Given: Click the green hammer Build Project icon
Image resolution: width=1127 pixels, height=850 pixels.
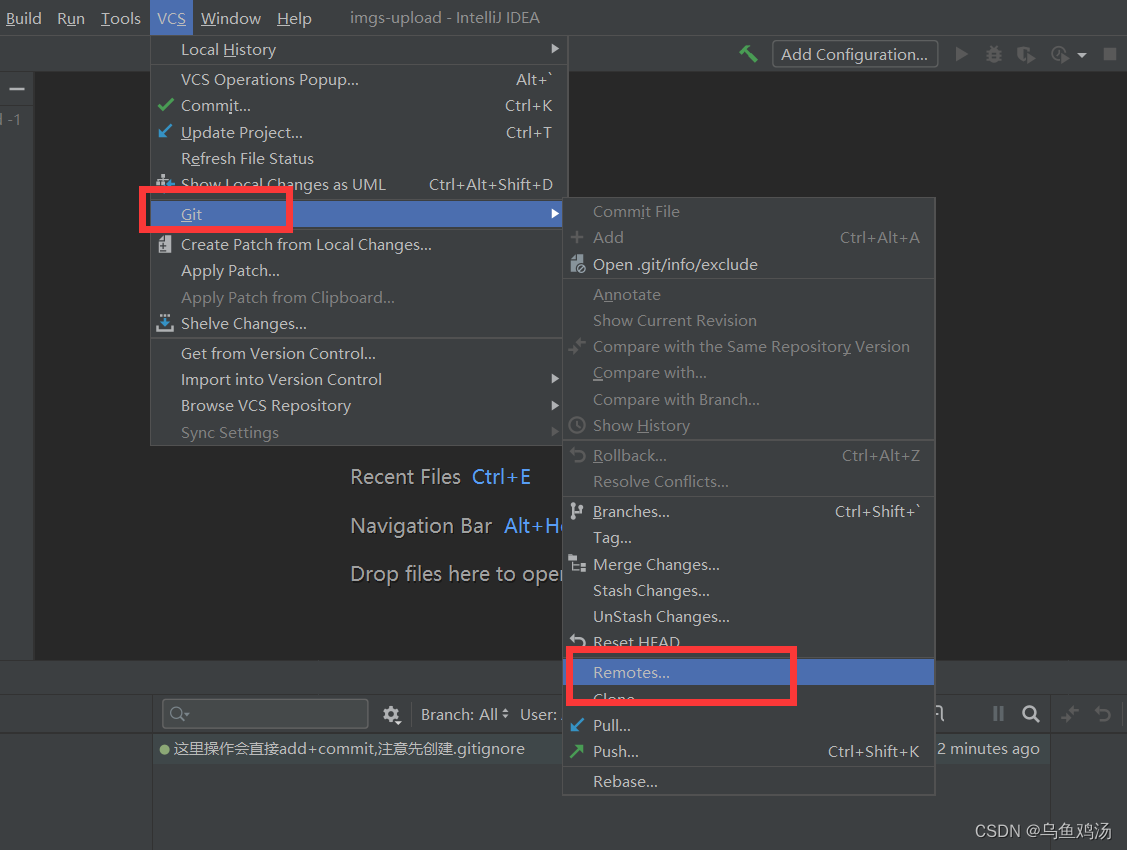Looking at the screenshot, I should pos(748,54).
